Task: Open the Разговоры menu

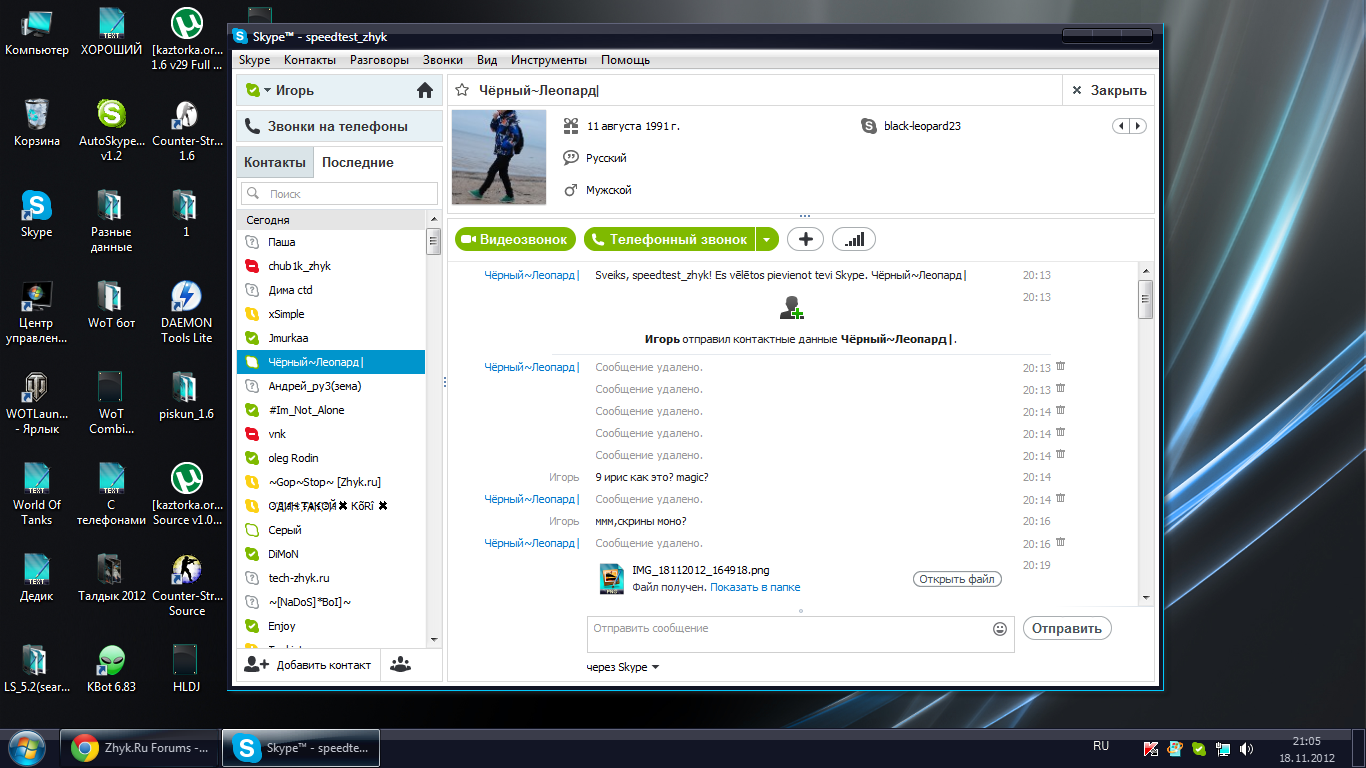Action: tap(379, 60)
